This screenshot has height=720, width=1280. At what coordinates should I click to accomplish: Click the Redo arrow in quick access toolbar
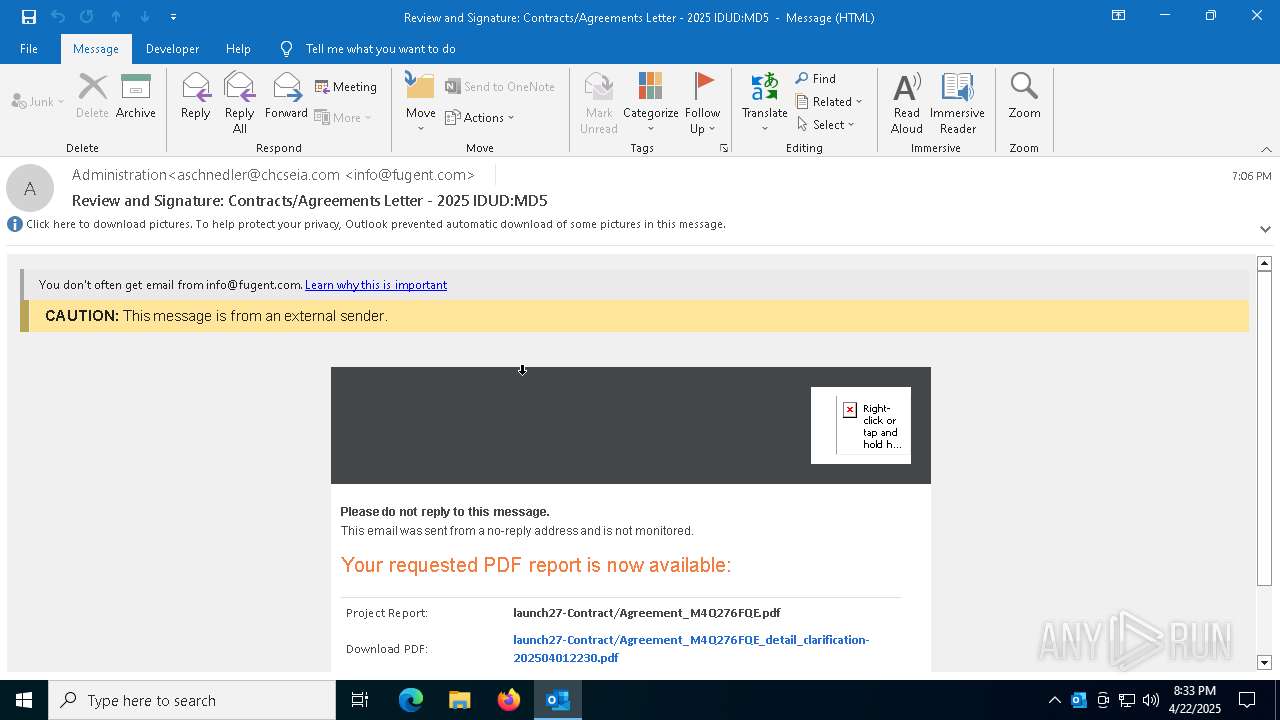(x=87, y=17)
